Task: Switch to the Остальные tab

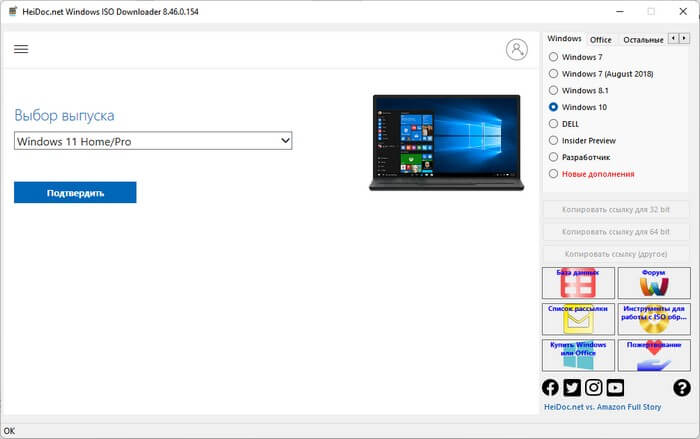Action: pyautogui.click(x=643, y=40)
